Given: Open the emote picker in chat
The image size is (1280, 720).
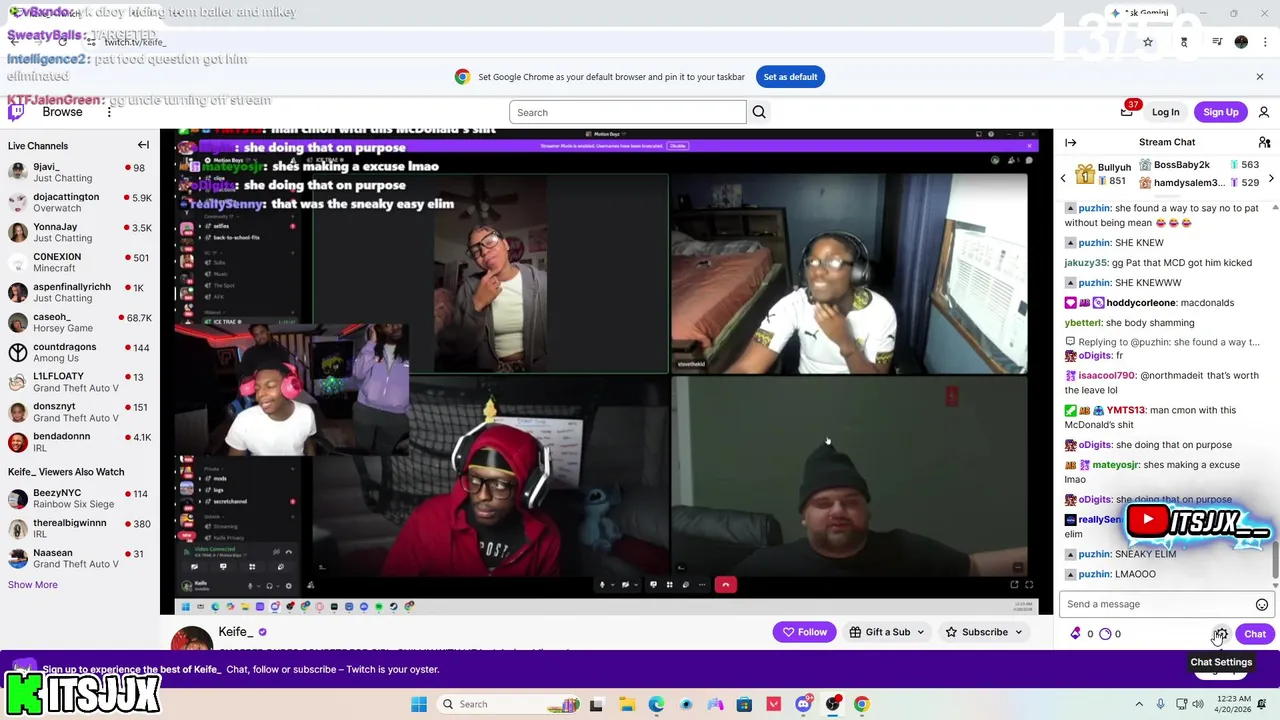Looking at the screenshot, I should [x=1262, y=604].
